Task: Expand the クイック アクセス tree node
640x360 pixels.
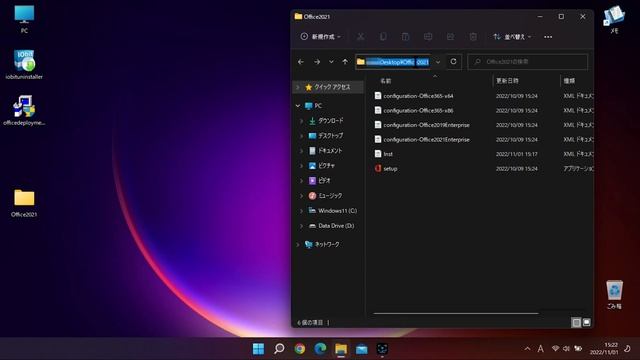Action: click(298, 87)
